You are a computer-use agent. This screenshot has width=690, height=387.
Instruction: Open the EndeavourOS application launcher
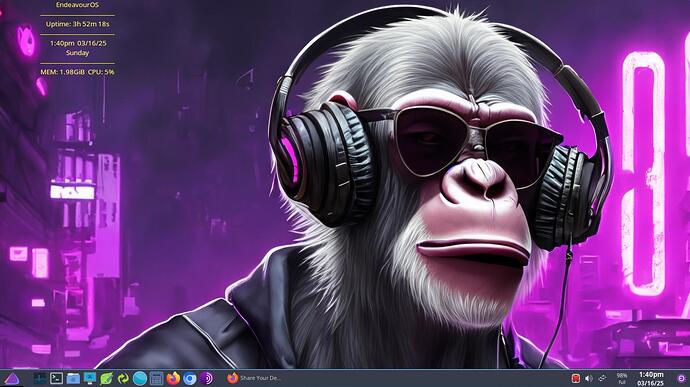[11, 379]
